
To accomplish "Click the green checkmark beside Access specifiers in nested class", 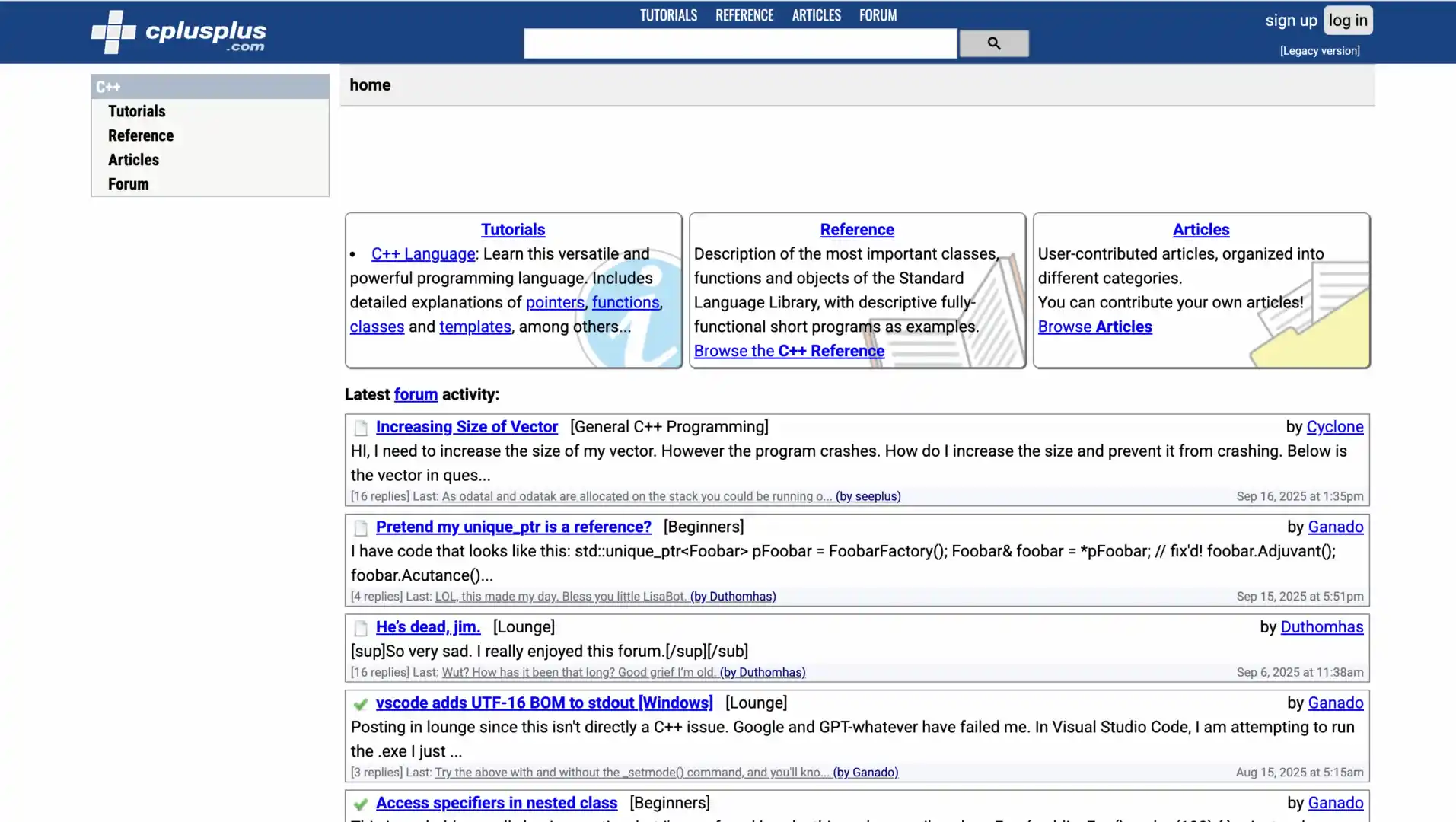I will pos(361,804).
